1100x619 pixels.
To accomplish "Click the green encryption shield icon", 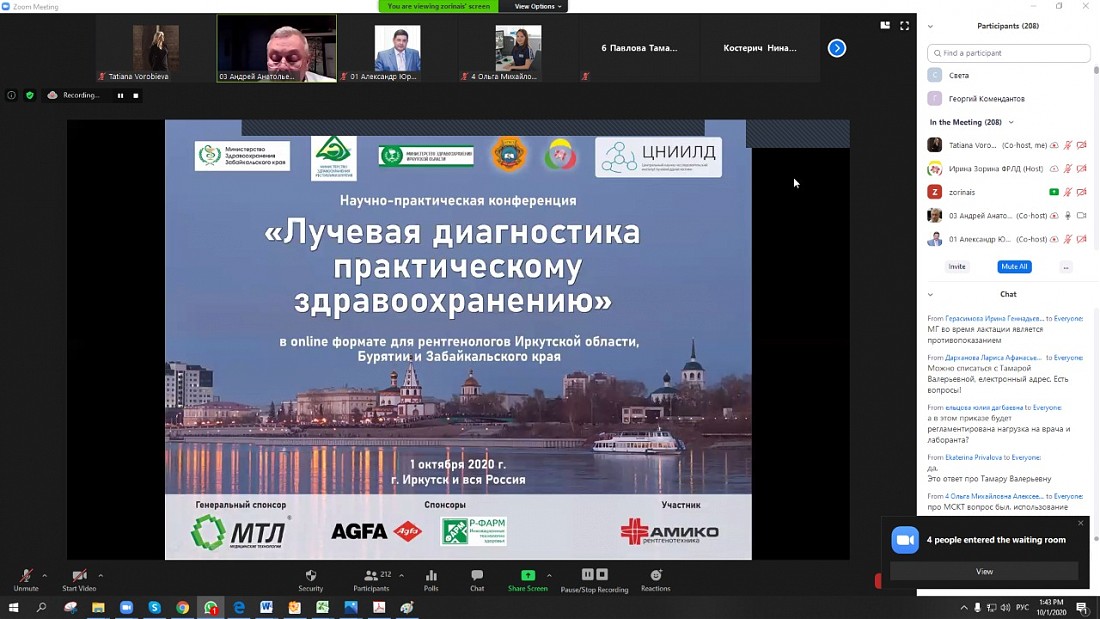I will click(x=29, y=95).
